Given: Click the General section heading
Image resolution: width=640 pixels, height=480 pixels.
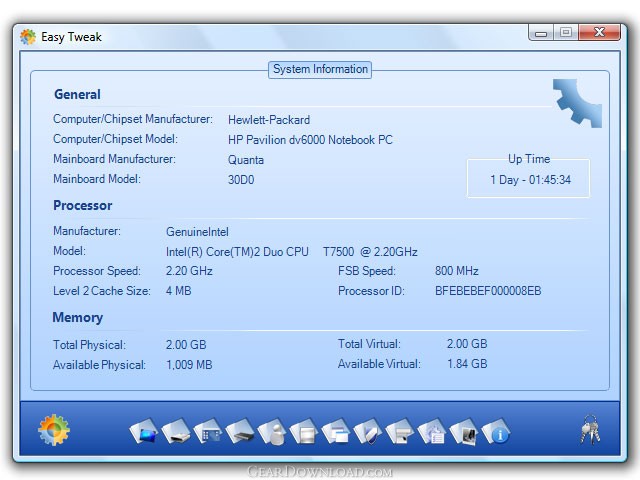Looking at the screenshot, I should pyautogui.click(x=77, y=95).
